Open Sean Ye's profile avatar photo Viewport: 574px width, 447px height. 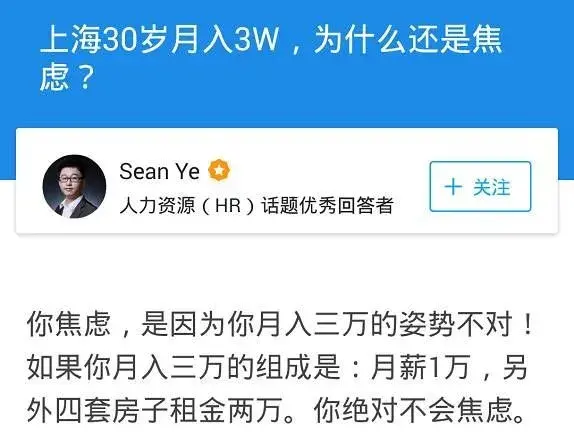point(74,187)
